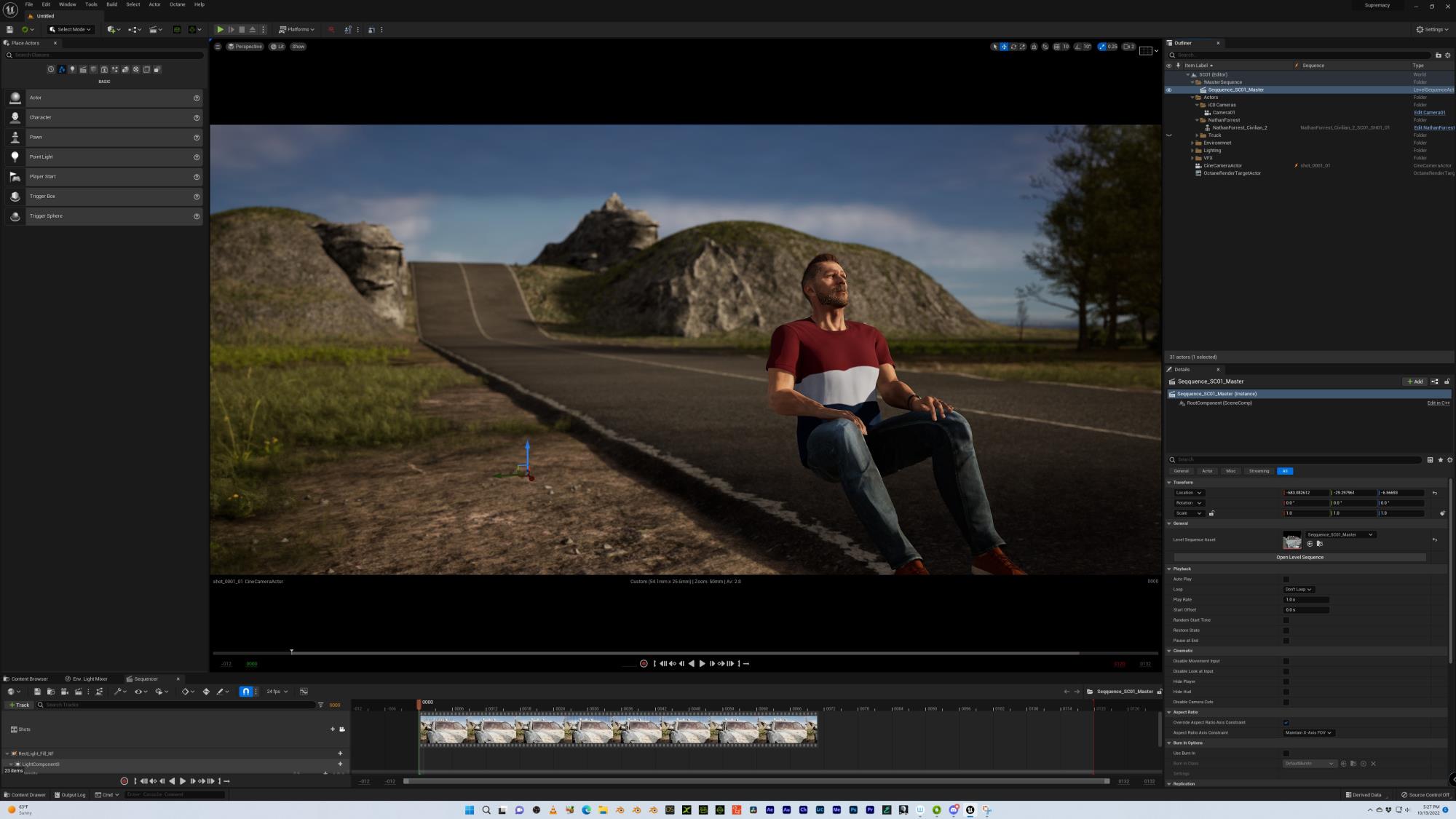Collapse the RectLight_Fill_NF track in Sequencer
1456x819 pixels.
click(7, 753)
